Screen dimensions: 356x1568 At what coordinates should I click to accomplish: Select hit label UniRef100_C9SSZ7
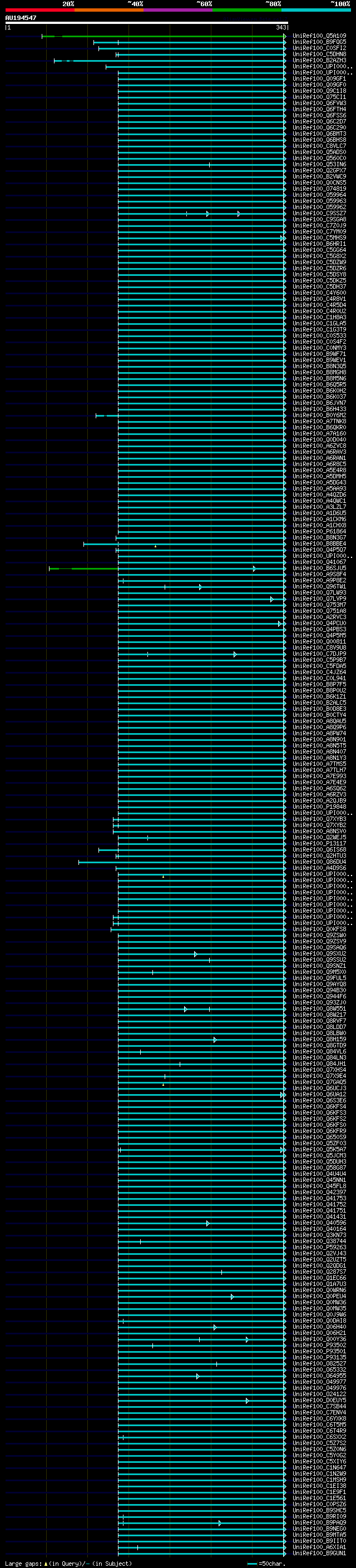pos(319,213)
